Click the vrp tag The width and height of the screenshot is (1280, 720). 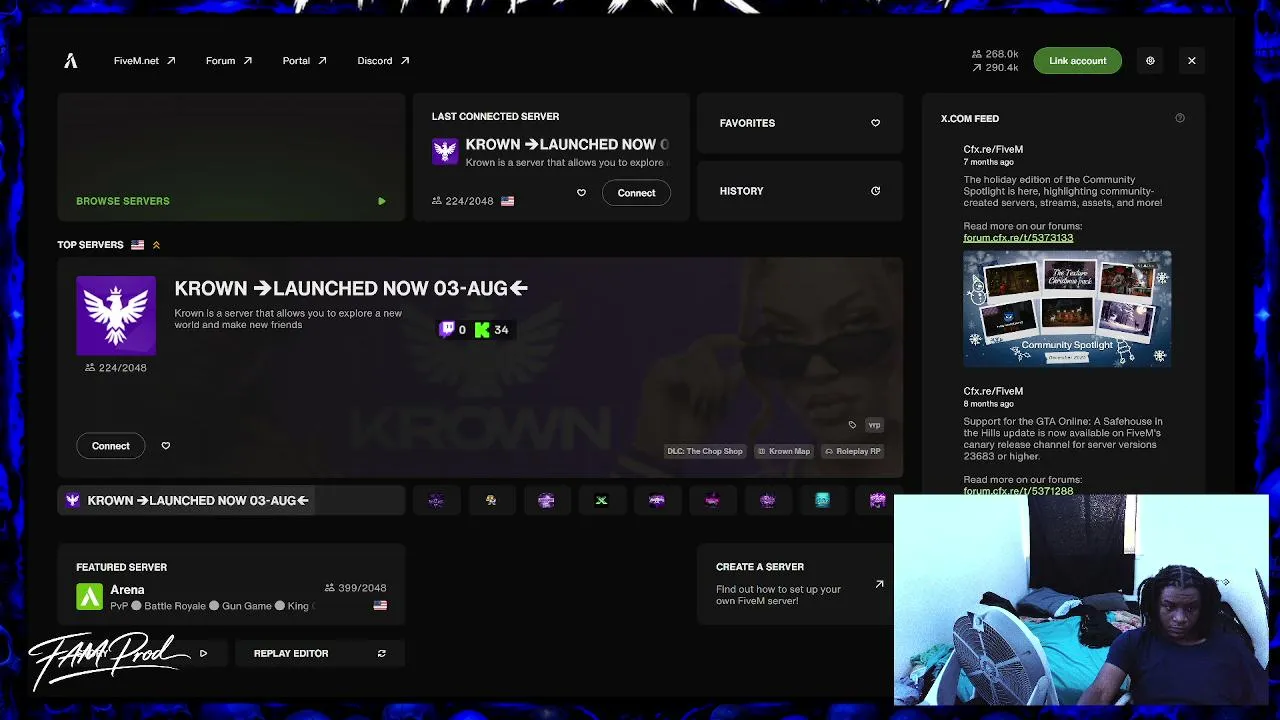click(874, 425)
